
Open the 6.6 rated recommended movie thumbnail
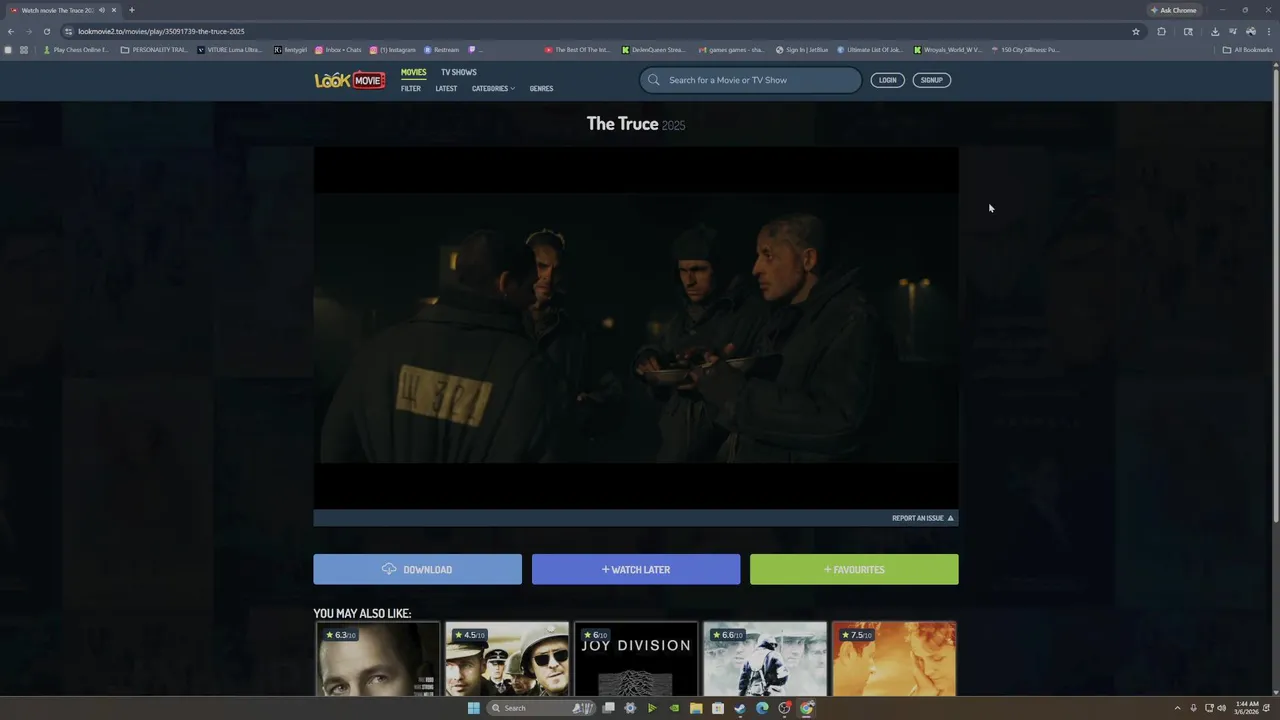[765, 659]
